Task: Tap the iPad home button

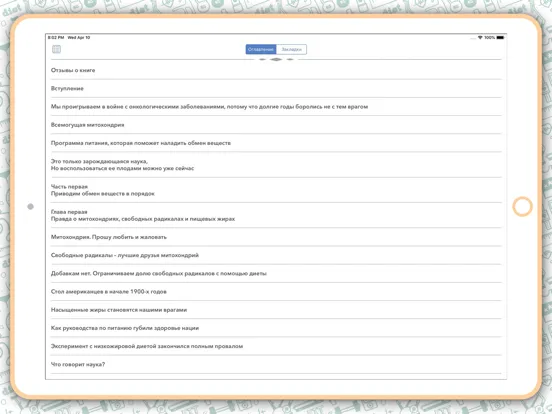Action: pos(522,207)
